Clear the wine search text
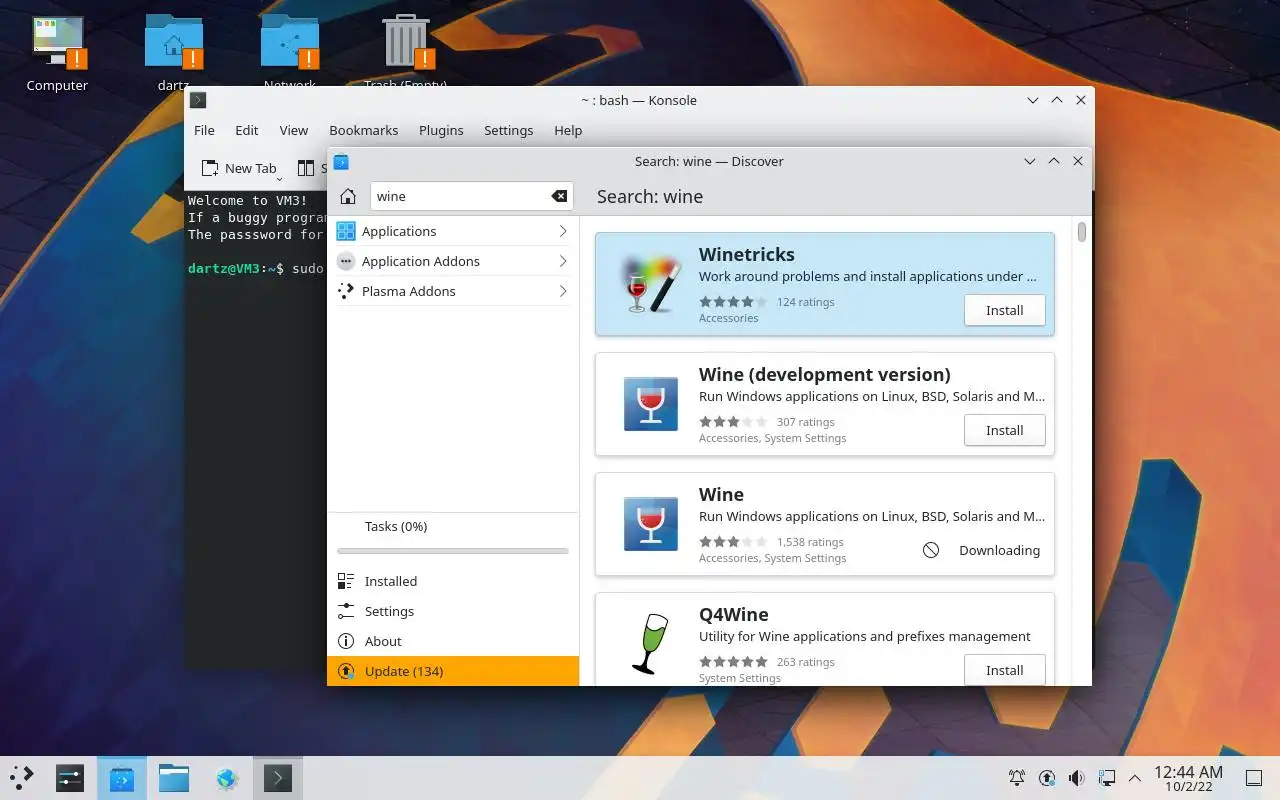 [x=559, y=196]
